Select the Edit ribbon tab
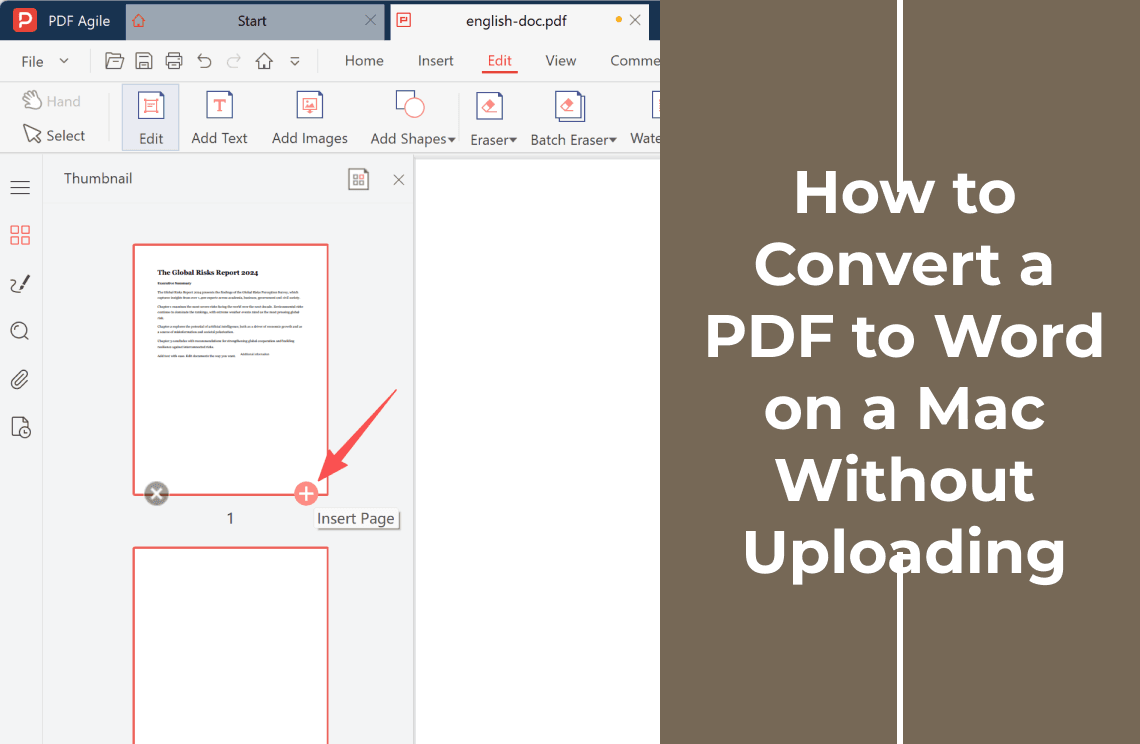 coord(499,61)
